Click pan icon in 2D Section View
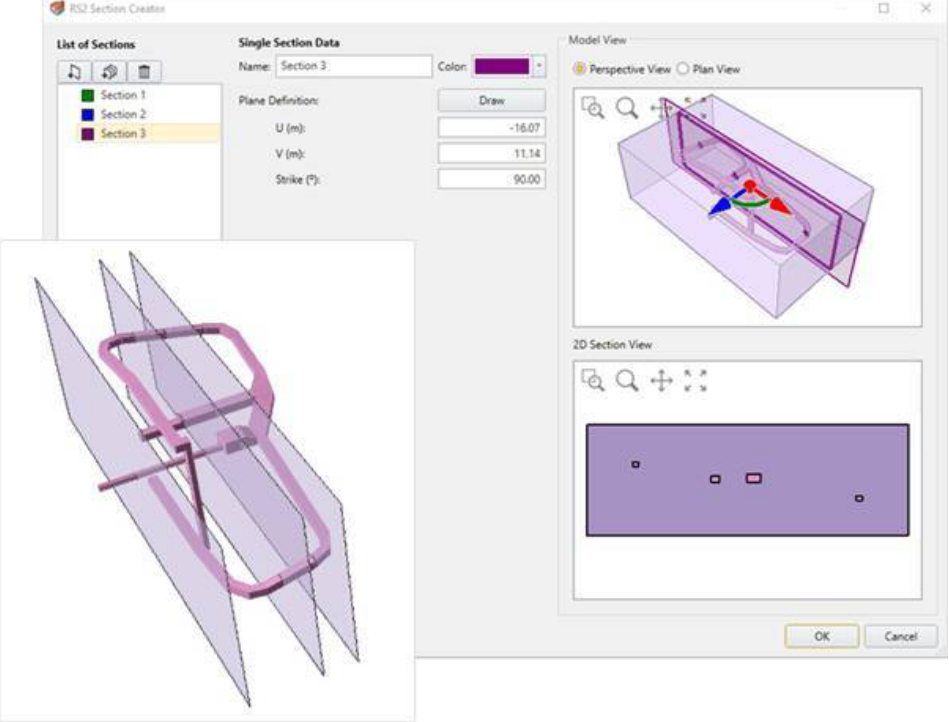 tap(661, 381)
